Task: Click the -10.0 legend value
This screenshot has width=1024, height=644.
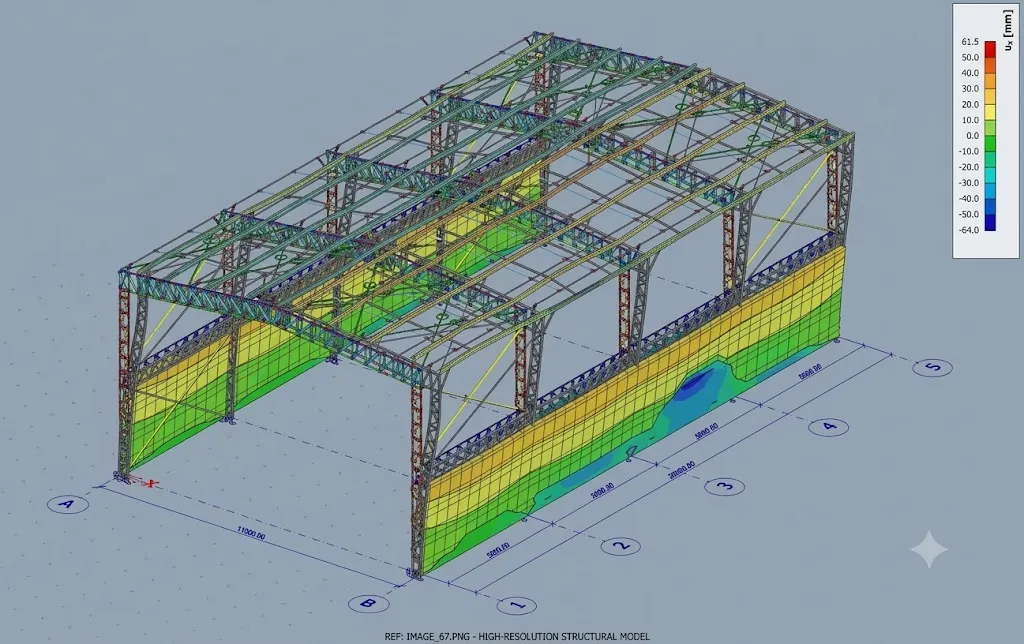Action: [x=968, y=152]
